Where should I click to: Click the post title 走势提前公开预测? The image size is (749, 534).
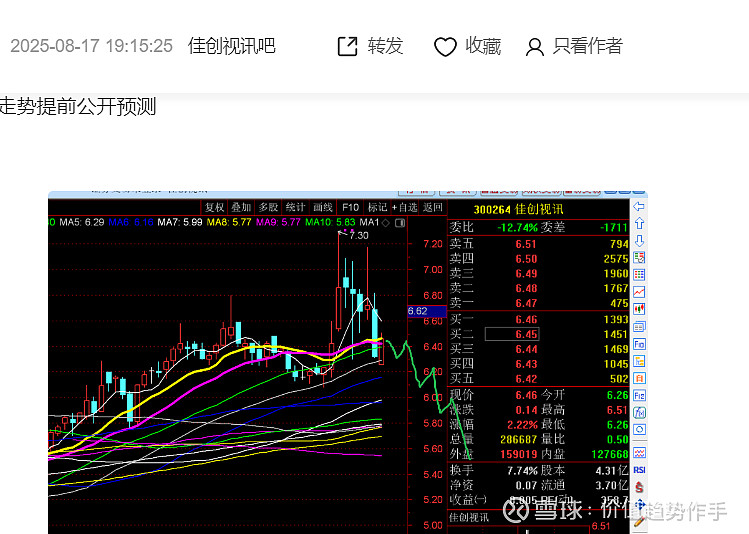tap(78, 106)
